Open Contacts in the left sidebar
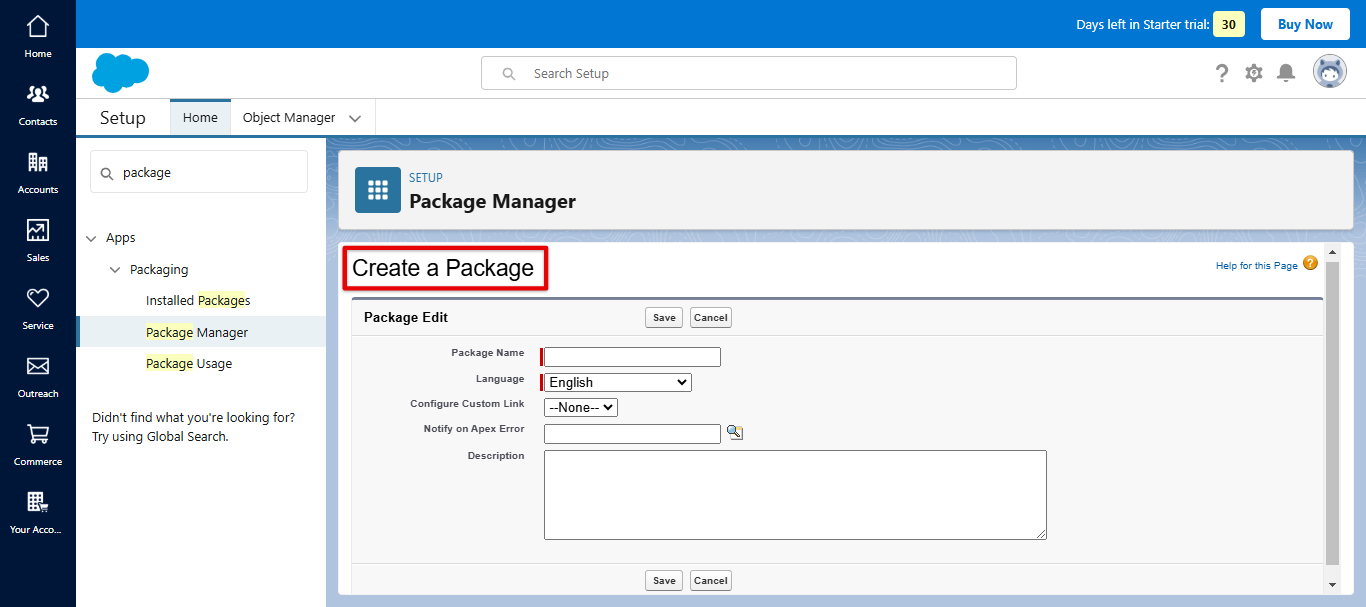Viewport: 1366px width, 607px height. click(x=38, y=104)
